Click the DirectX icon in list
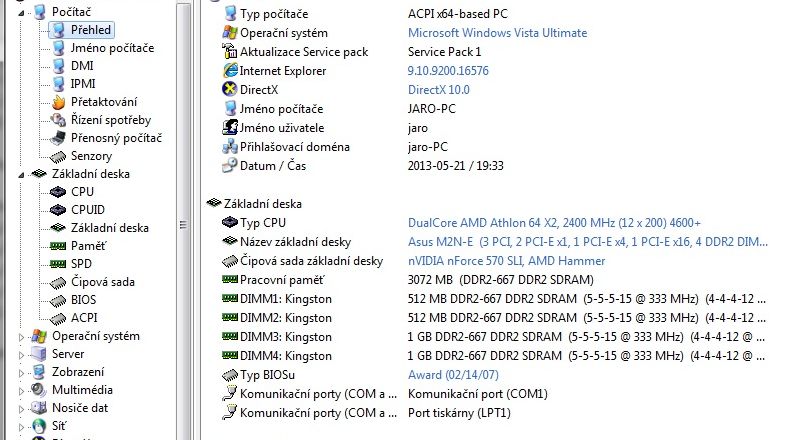The width and height of the screenshot is (798, 440). (x=230, y=90)
